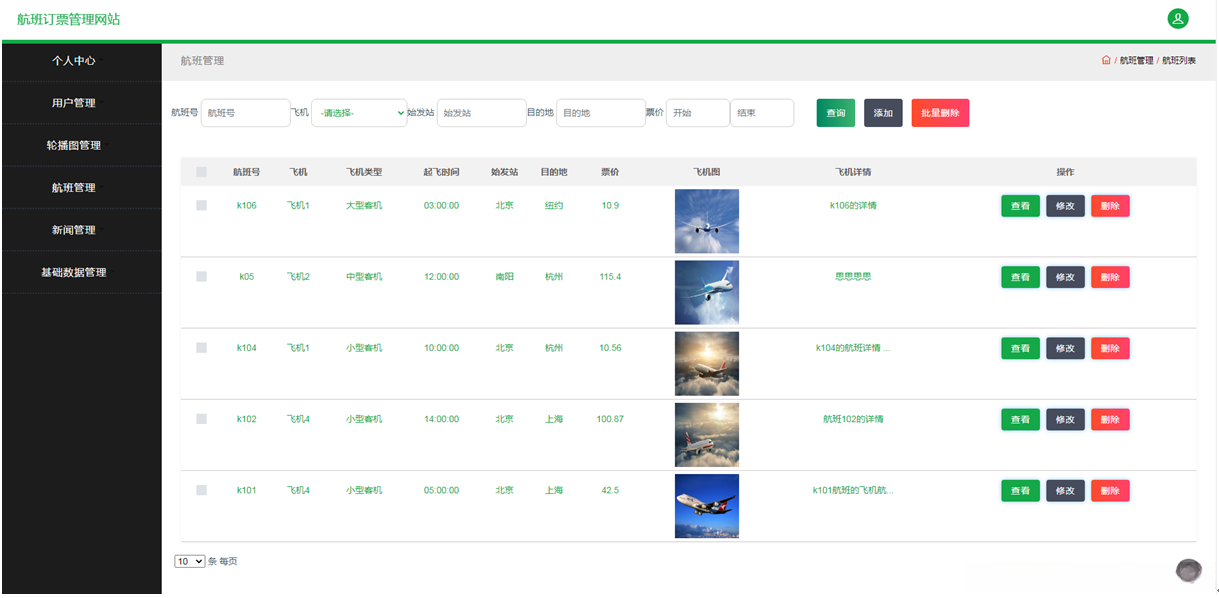The width and height of the screenshot is (1219, 598).
Task: Click the 纽约 destination cell
Action: click(x=554, y=205)
